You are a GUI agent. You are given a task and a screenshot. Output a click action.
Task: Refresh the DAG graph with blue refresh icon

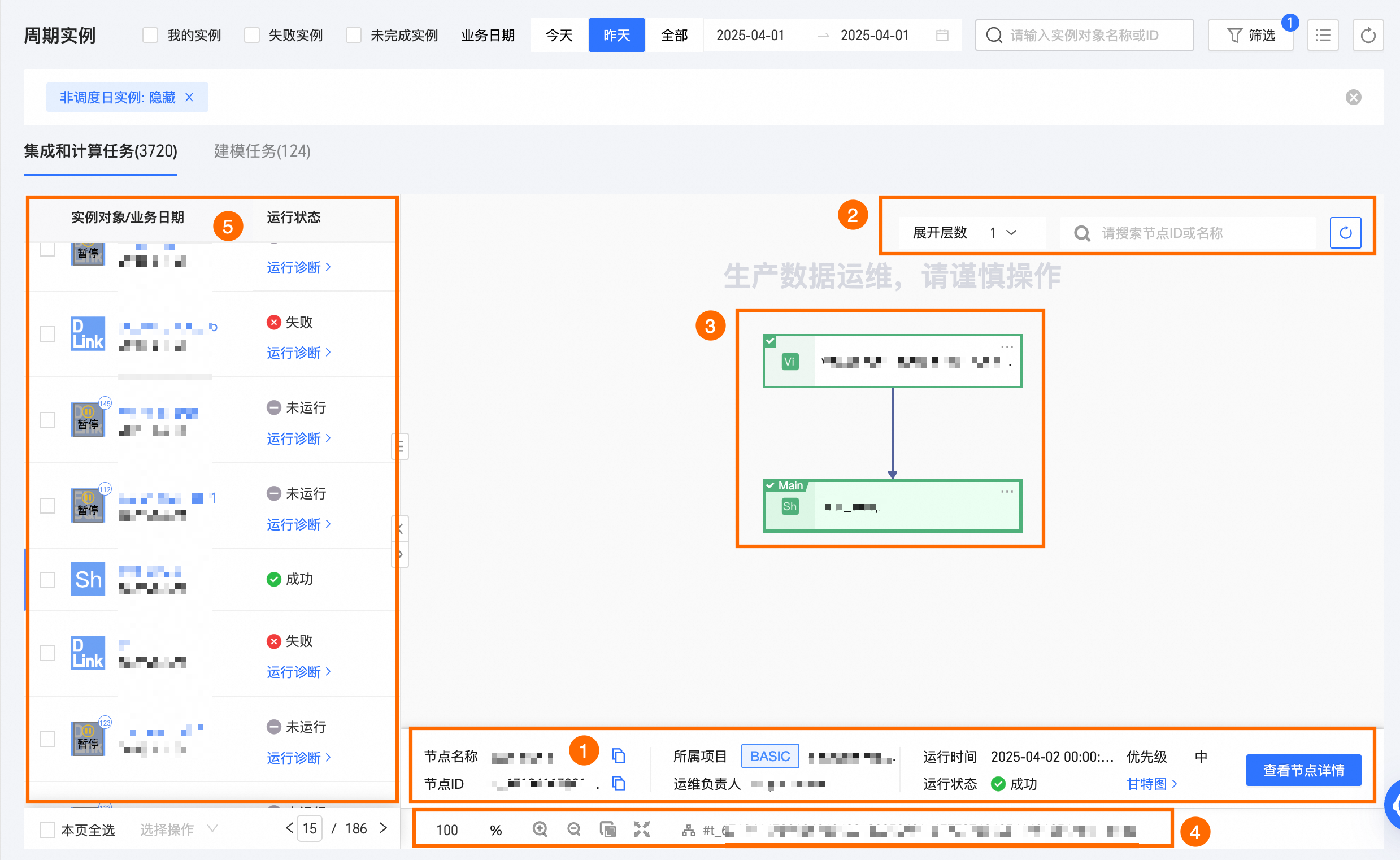(x=1345, y=233)
